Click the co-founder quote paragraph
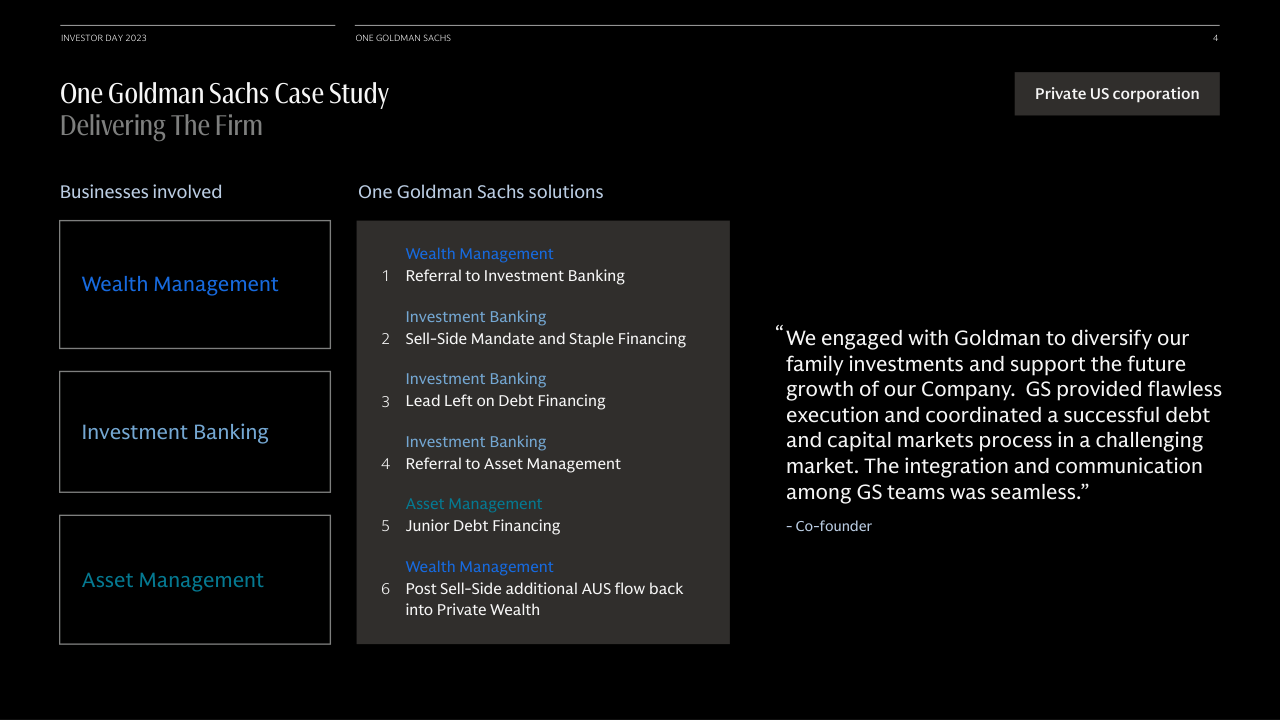This screenshot has width=1280, height=720. click(x=1000, y=415)
